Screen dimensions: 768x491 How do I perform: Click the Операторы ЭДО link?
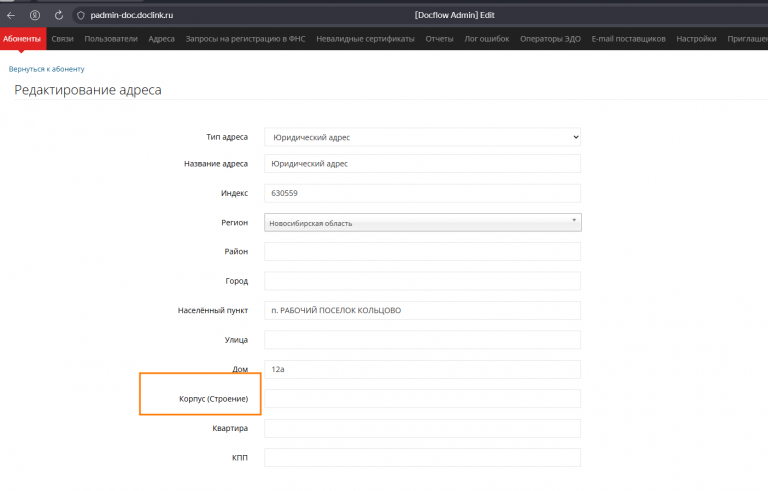(550, 39)
